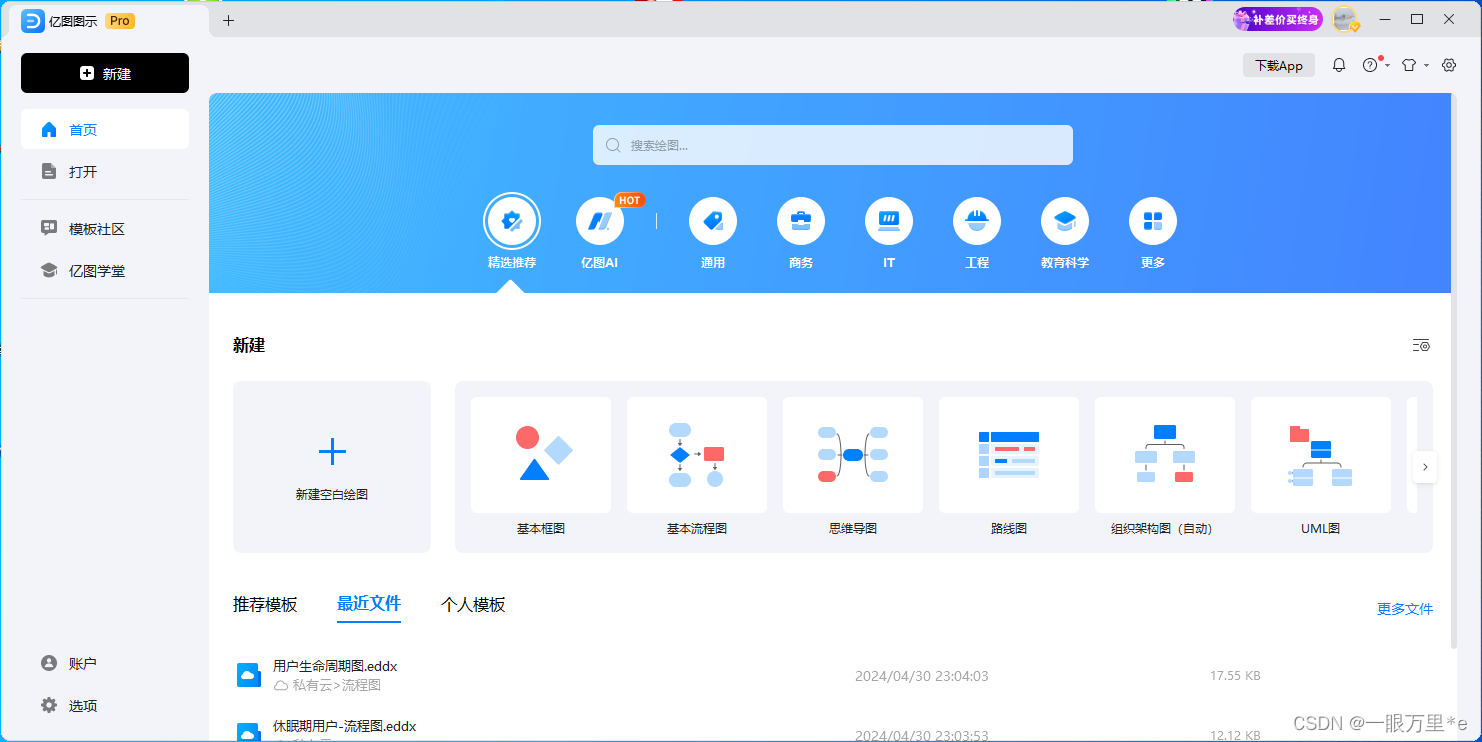
Task: Open 亿图学堂 learning center
Action: (x=105, y=271)
